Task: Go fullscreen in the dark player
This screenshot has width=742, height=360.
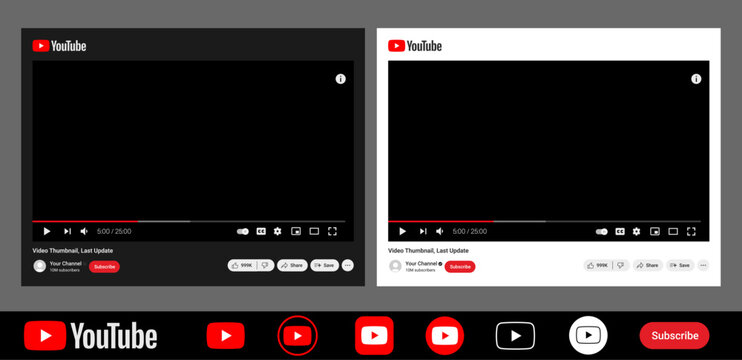Action: (332, 231)
